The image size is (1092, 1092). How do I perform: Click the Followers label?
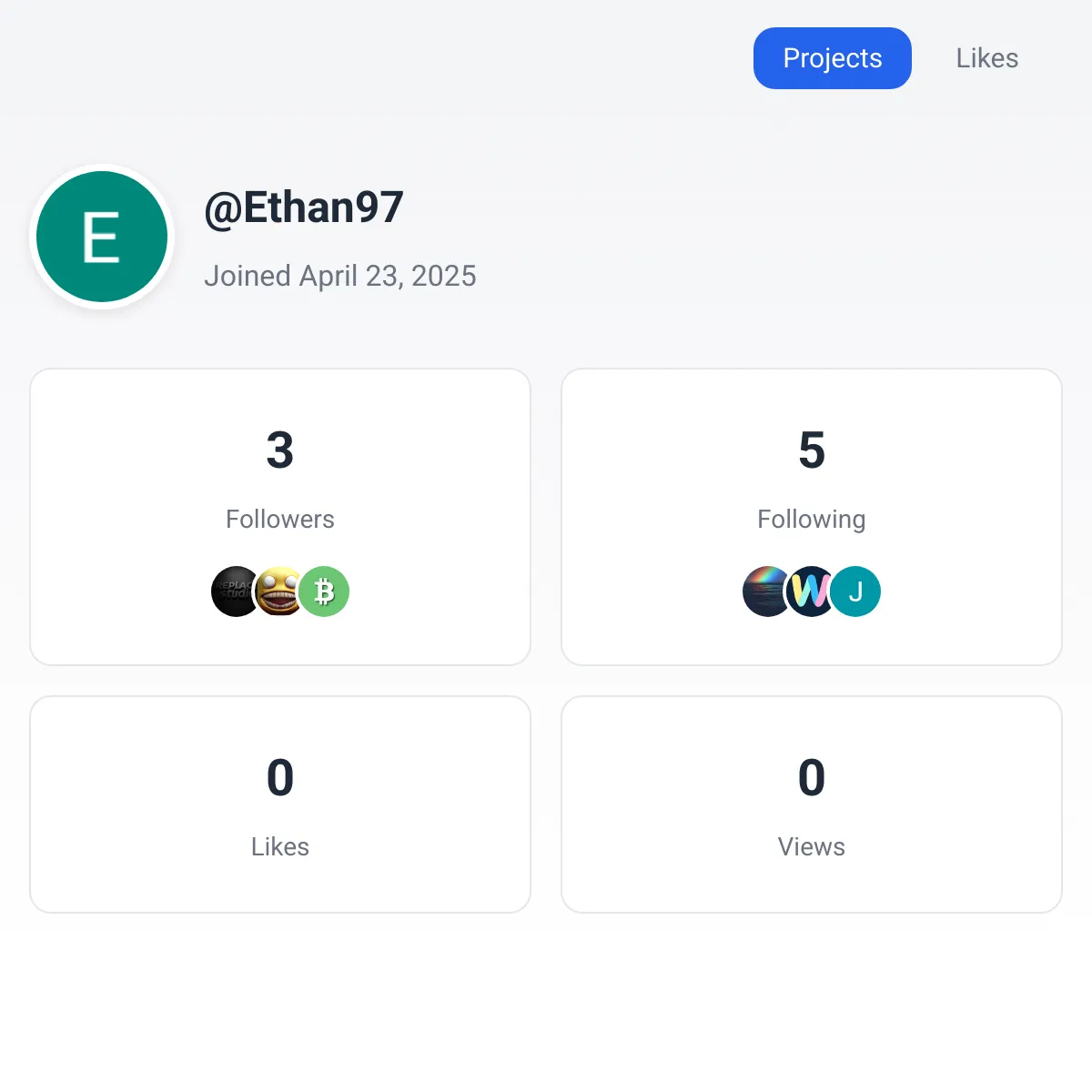click(x=280, y=519)
